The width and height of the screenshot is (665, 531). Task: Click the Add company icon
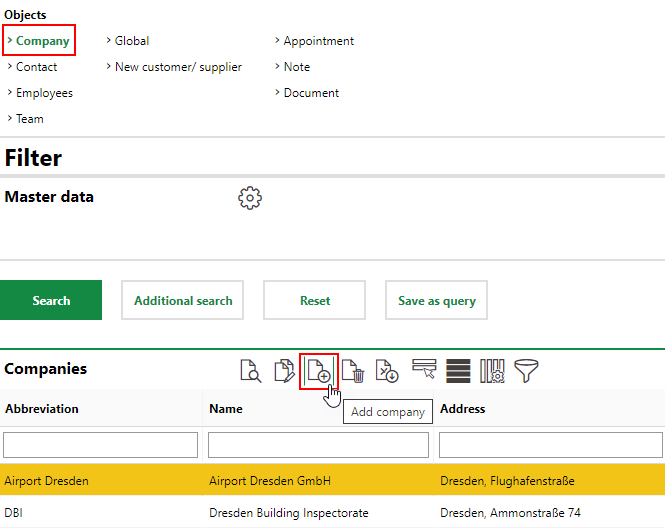[x=319, y=371]
